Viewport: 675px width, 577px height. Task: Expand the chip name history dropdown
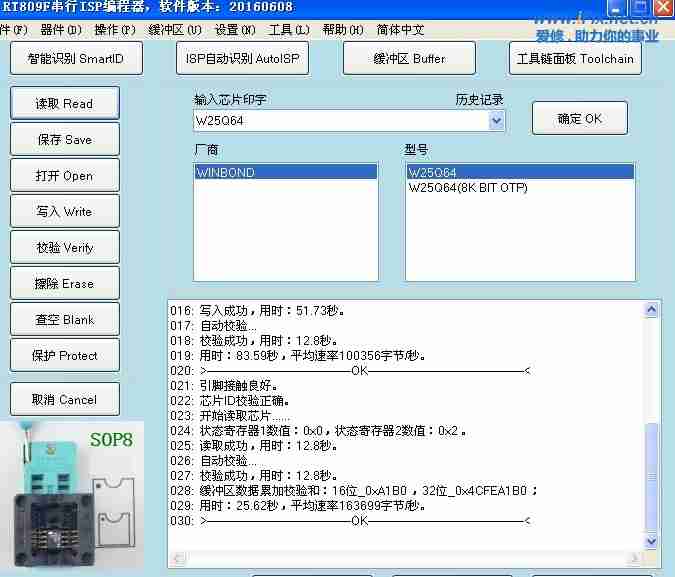click(x=497, y=121)
